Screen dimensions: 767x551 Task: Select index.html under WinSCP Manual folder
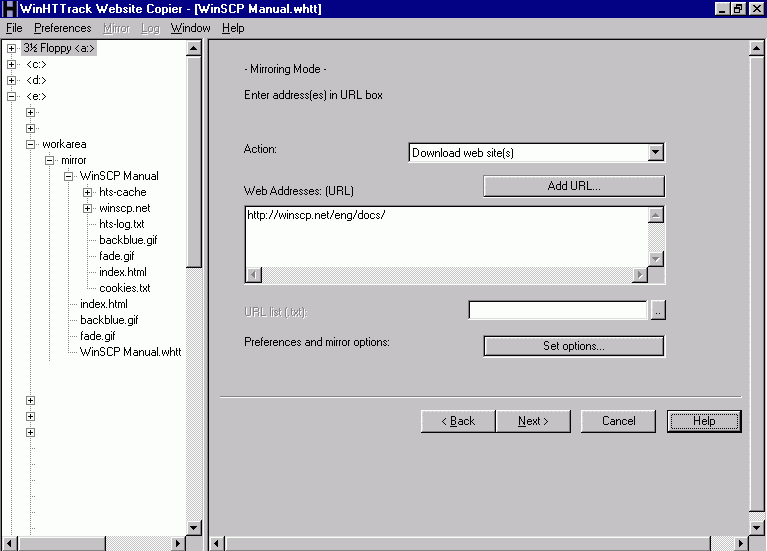click(x=123, y=272)
